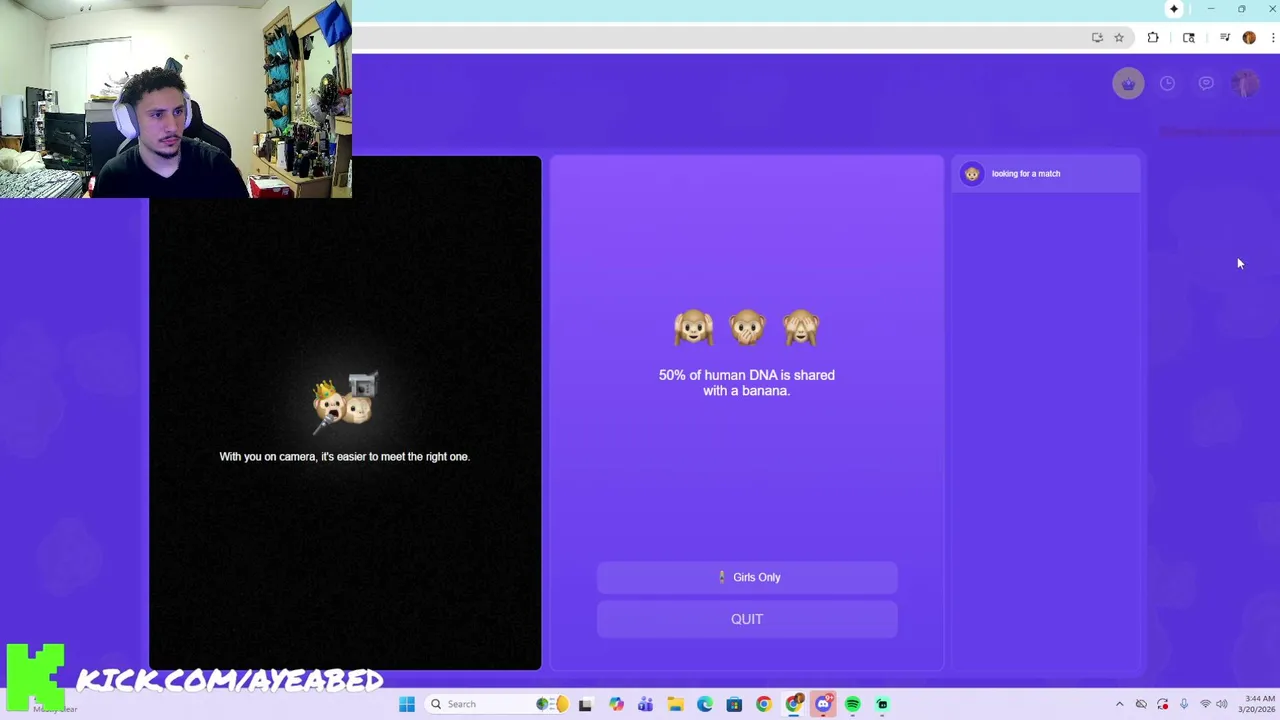Bookmark this page with the star icon
This screenshot has width=1280, height=720.
click(x=1119, y=38)
